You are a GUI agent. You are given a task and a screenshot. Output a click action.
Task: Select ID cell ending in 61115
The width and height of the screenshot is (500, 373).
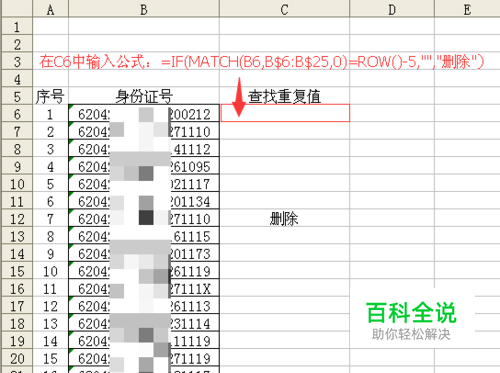(x=144, y=236)
